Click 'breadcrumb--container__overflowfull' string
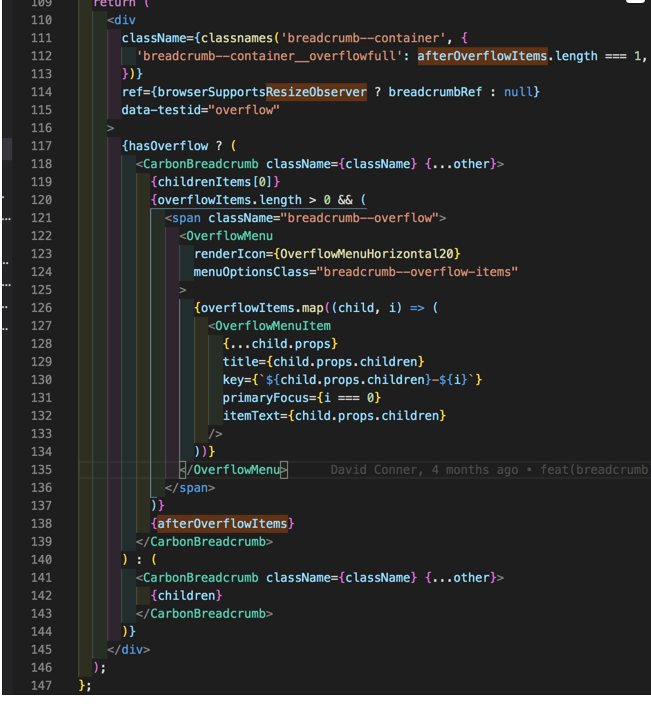This screenshot has height=713, width=651. (270, 56)
